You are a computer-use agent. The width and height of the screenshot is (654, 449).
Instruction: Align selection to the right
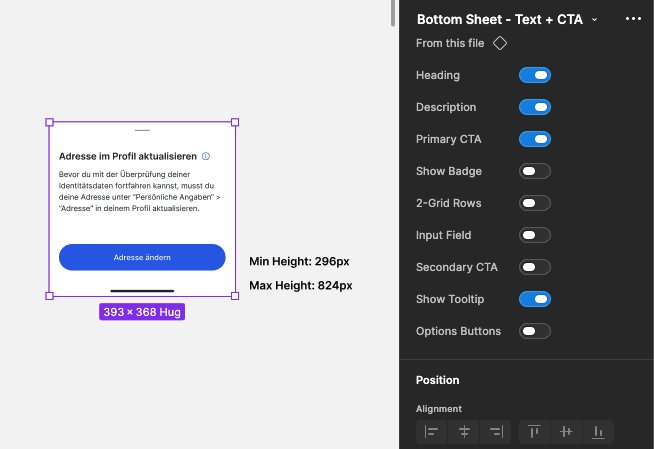tap(496, 431)
